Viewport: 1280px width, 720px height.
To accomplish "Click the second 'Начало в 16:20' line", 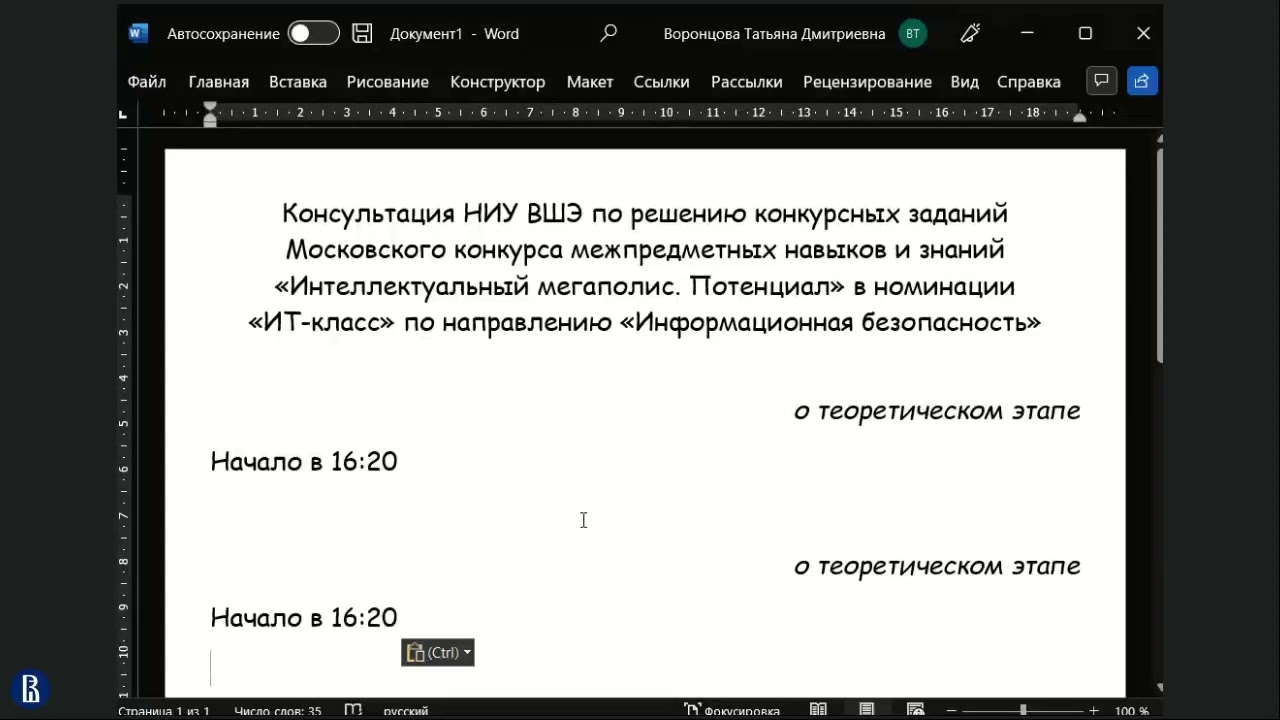I will (x=304, y=618).
